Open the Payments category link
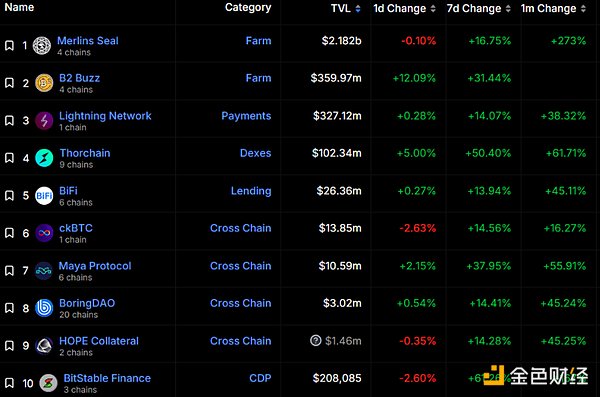This screenshot has width=600, height=397. tap(246, 116)
